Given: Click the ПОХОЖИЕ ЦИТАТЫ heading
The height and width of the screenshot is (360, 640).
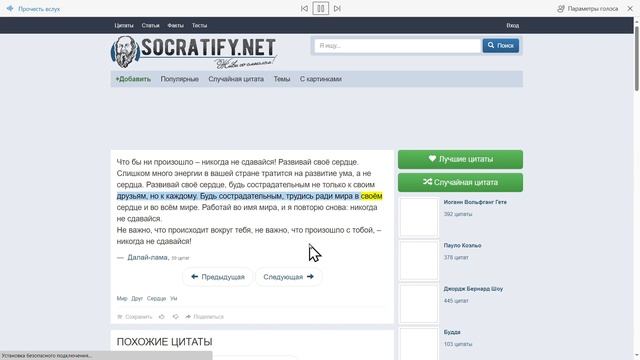Looking at the screenshot, I should point(164,342).
